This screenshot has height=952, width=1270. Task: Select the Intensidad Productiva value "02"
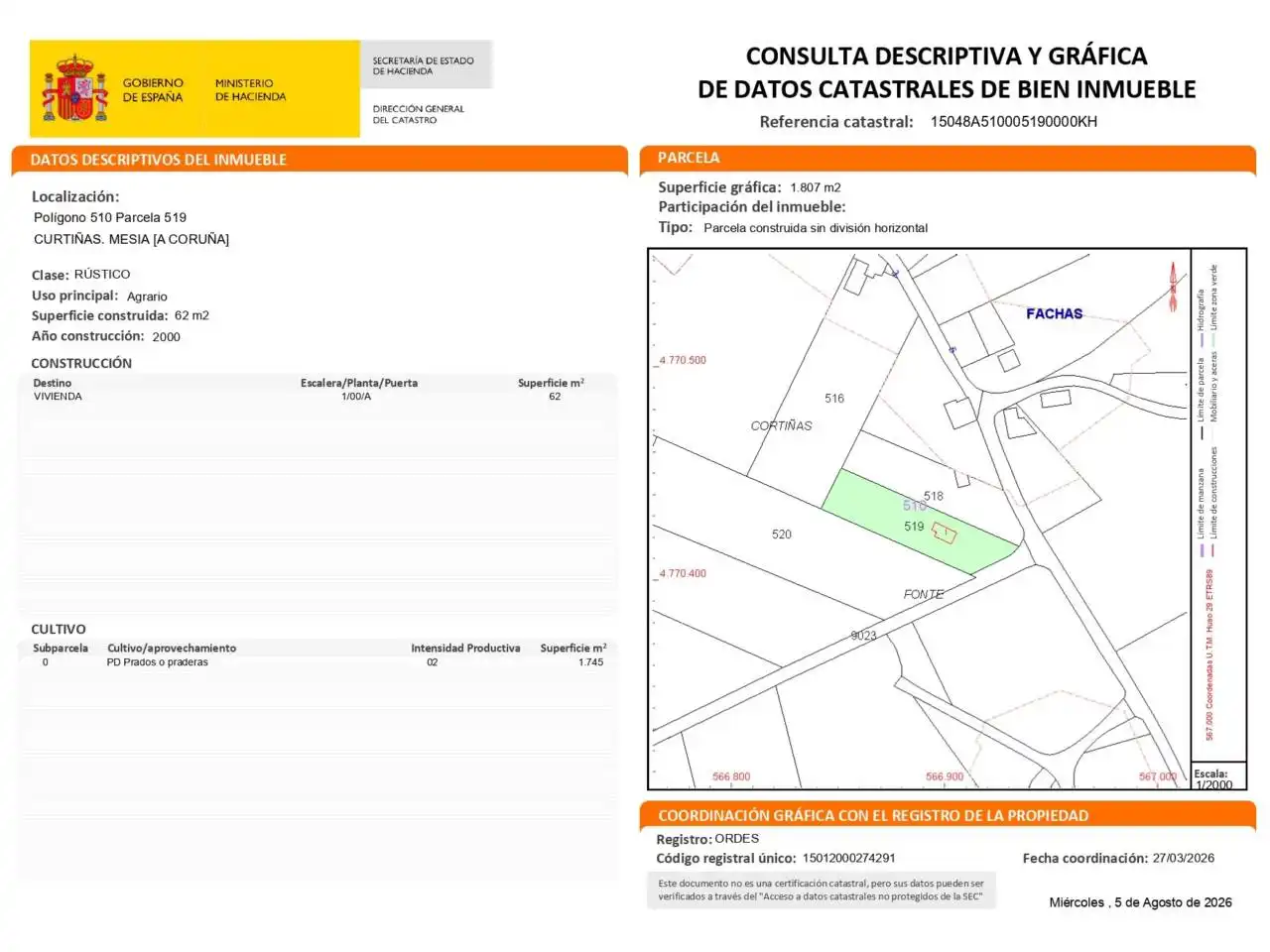tap(432, 662)
